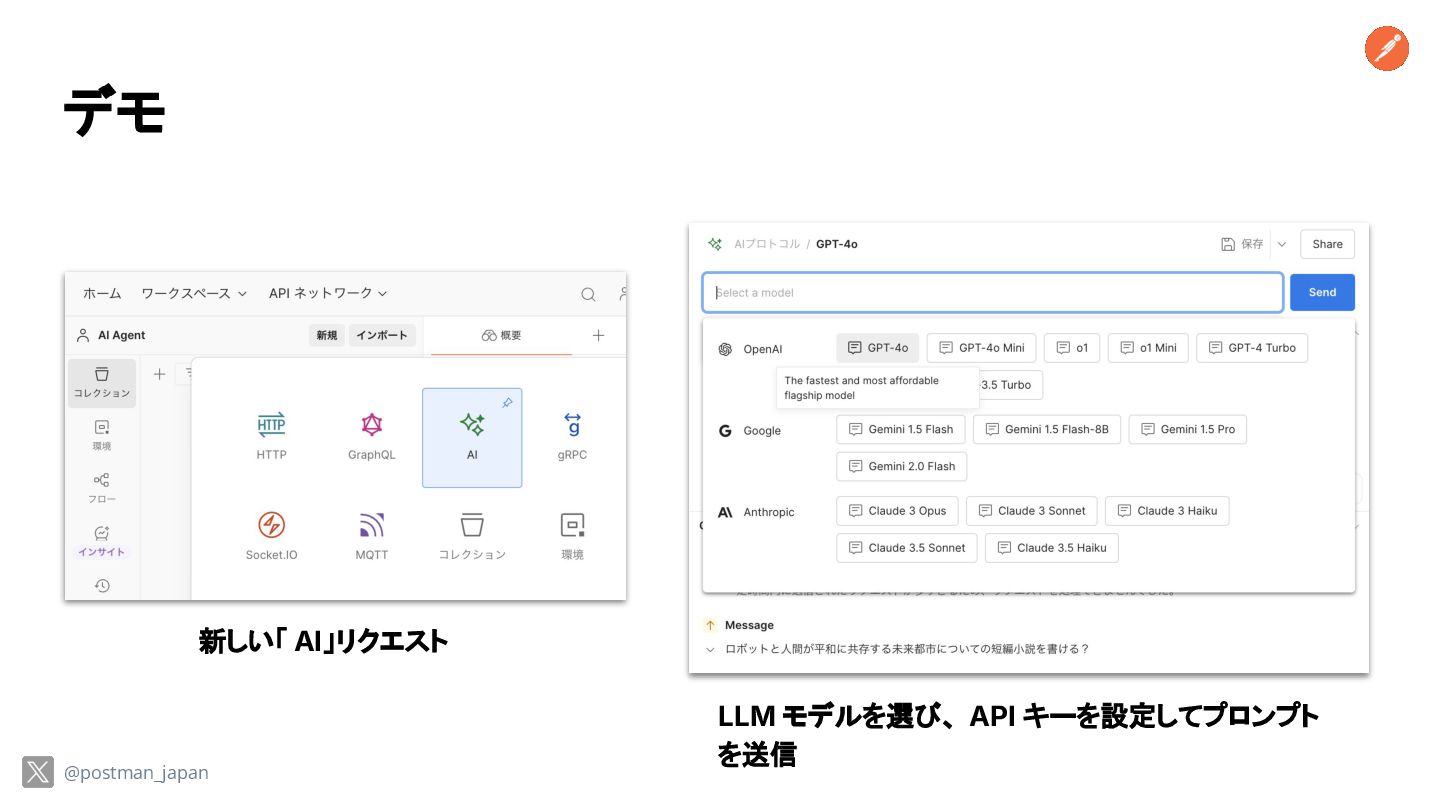This screenshot has height=810, width=1440.
Task: Create a new 環境 from the tile grid
Action: (x=572, y=534)
